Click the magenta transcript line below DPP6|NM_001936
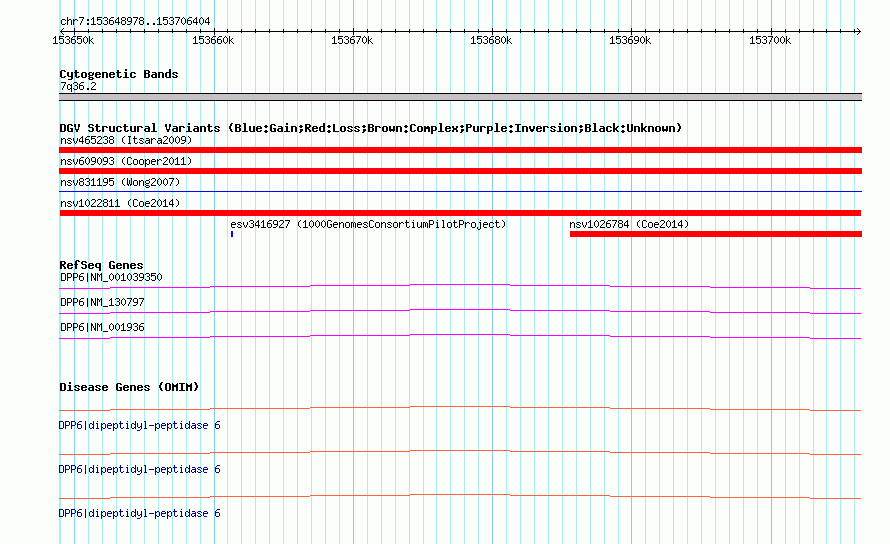 (x=460, y=336)
